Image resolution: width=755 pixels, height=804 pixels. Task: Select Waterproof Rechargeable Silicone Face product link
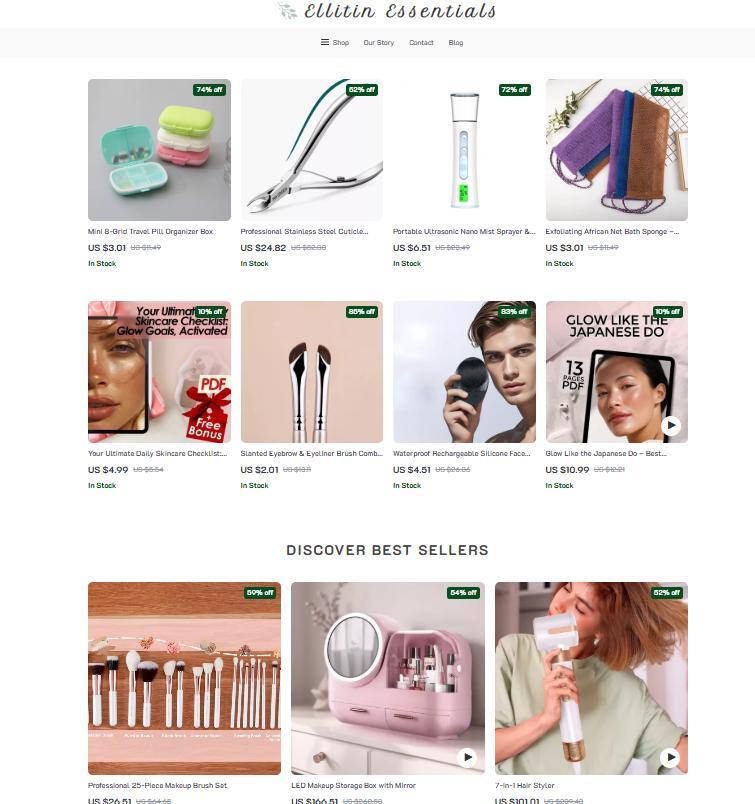(462, 454)
